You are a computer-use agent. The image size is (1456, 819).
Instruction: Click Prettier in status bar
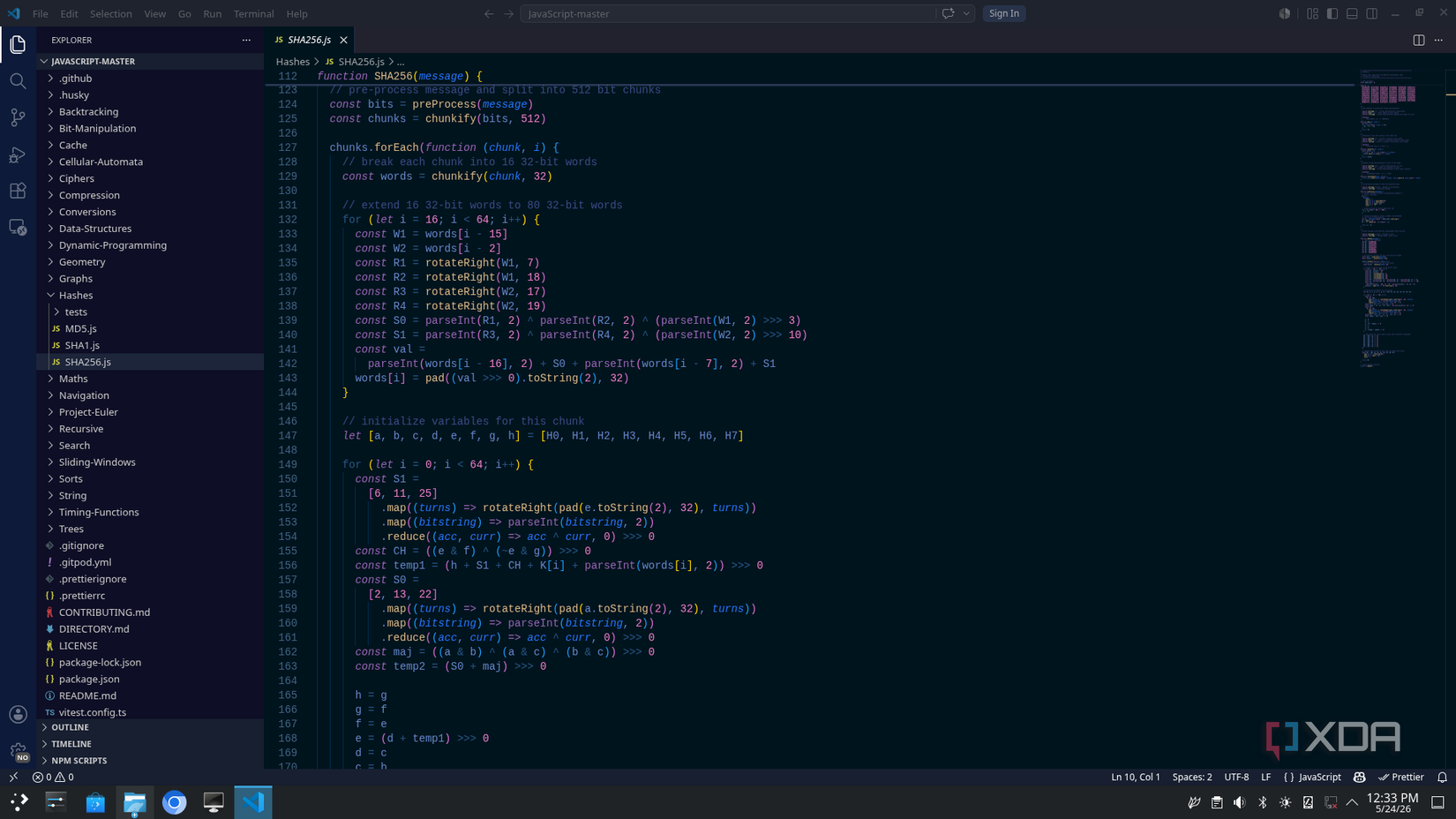point(1401,778)
